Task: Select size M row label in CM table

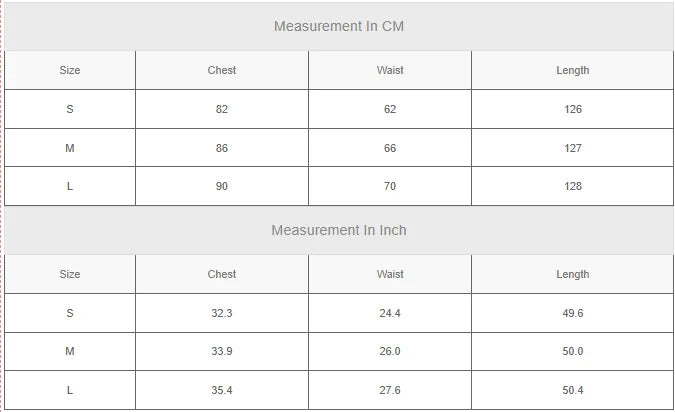Action: pyautogui.click(x=70, y=148)
